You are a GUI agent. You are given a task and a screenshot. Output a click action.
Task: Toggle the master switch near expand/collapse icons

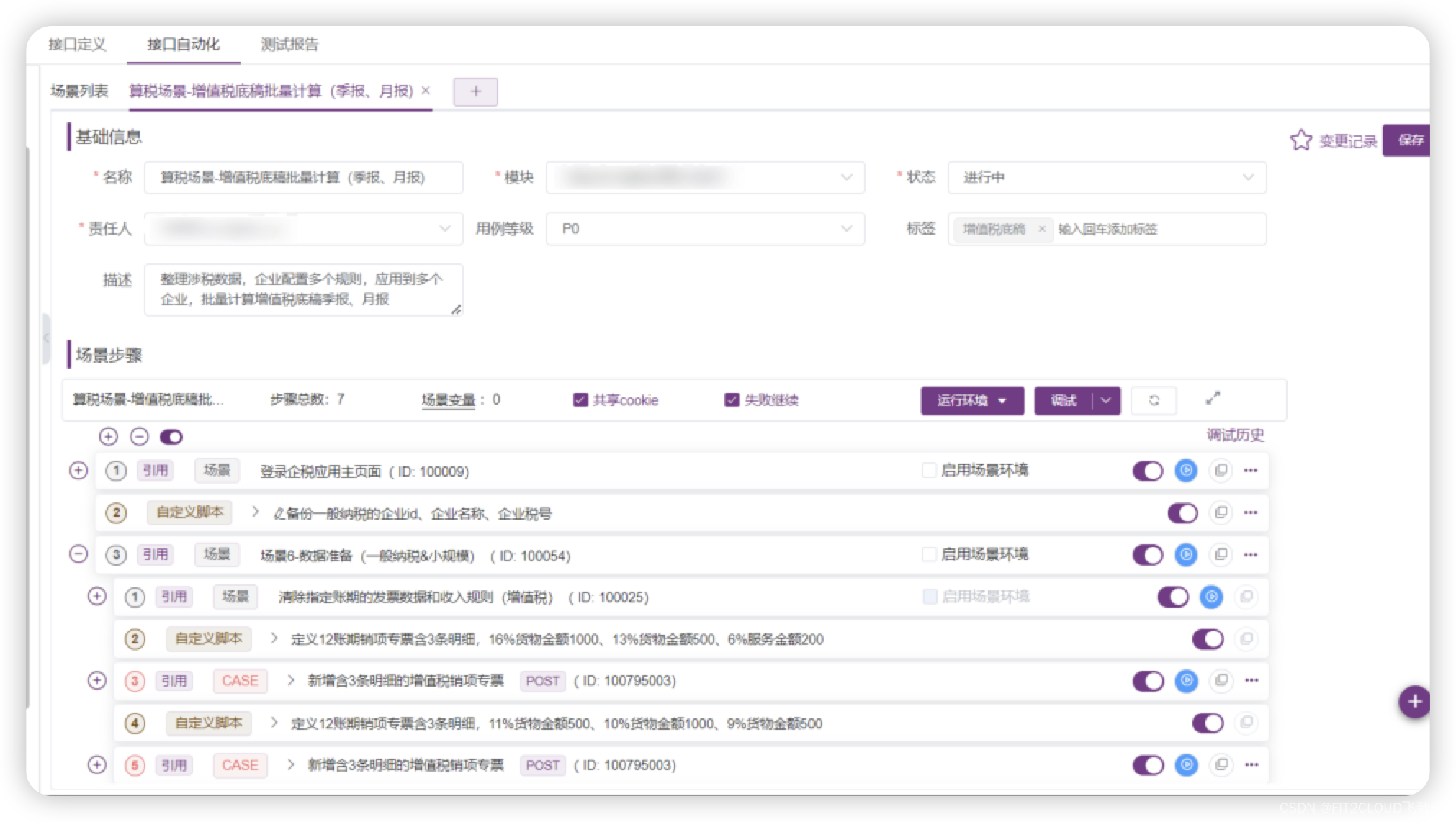(x=171, y=436)
